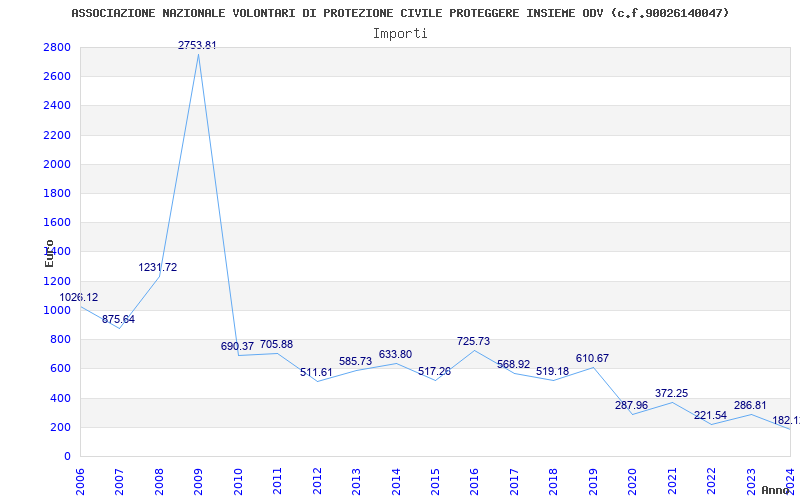Click the 610.67 data label
The image size is (800, 500).
click(x=592, y=359)
